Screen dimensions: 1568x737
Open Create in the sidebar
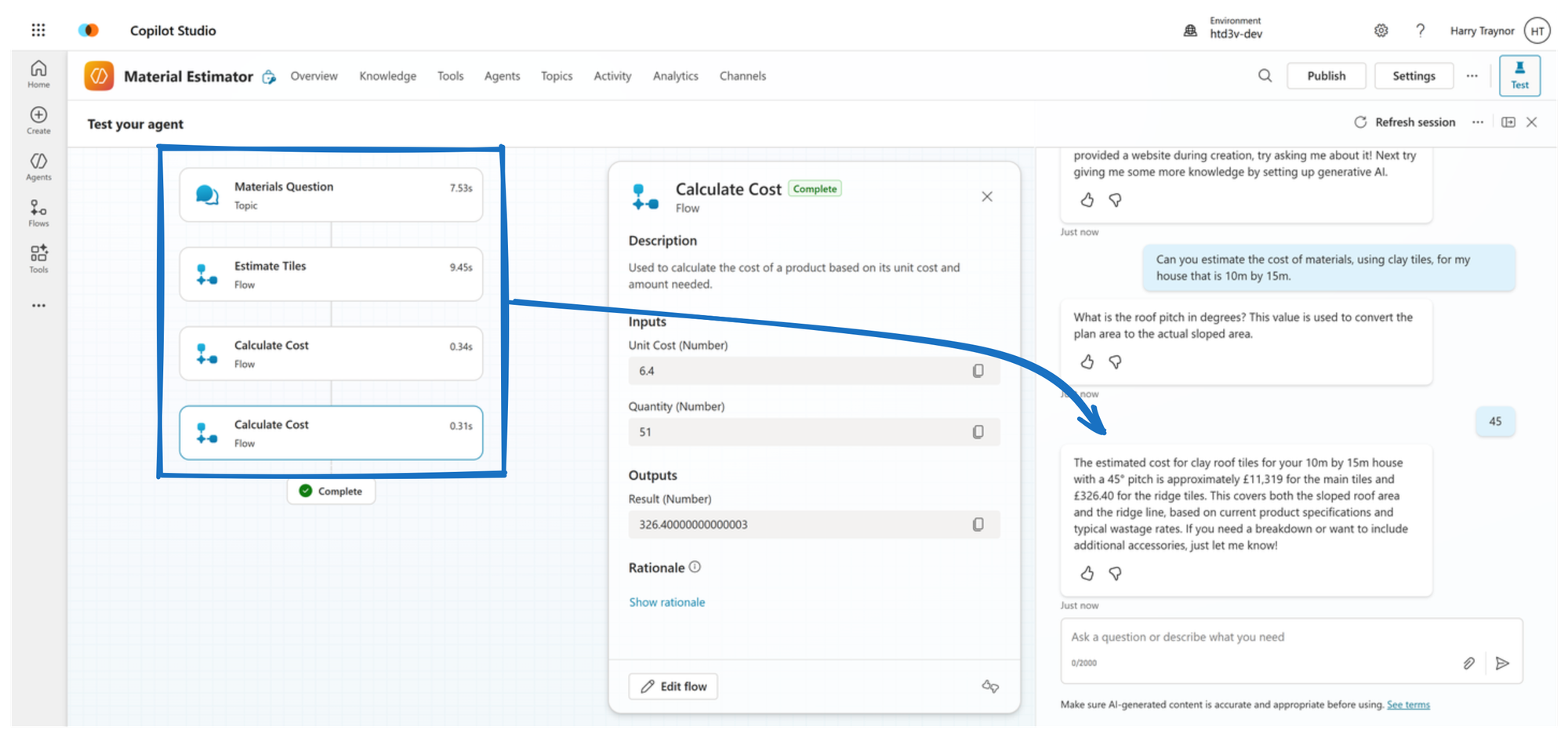tap(38, 120)
